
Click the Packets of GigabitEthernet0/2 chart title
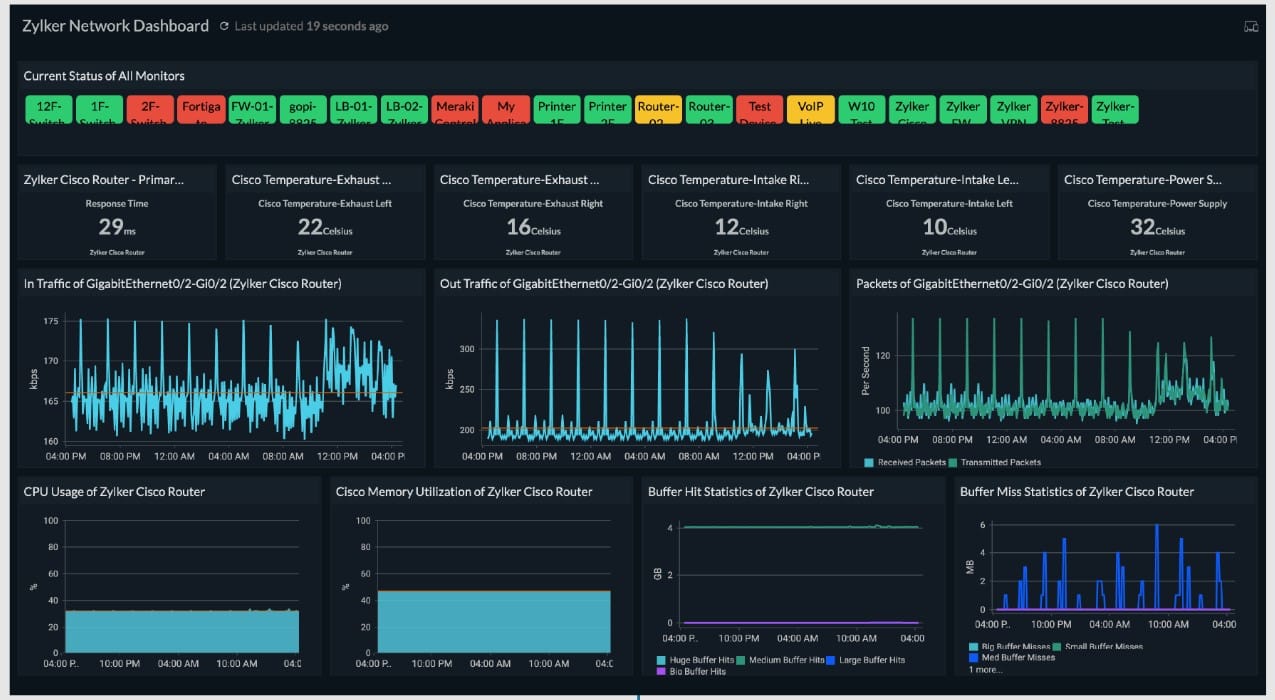click(1012, 284)
